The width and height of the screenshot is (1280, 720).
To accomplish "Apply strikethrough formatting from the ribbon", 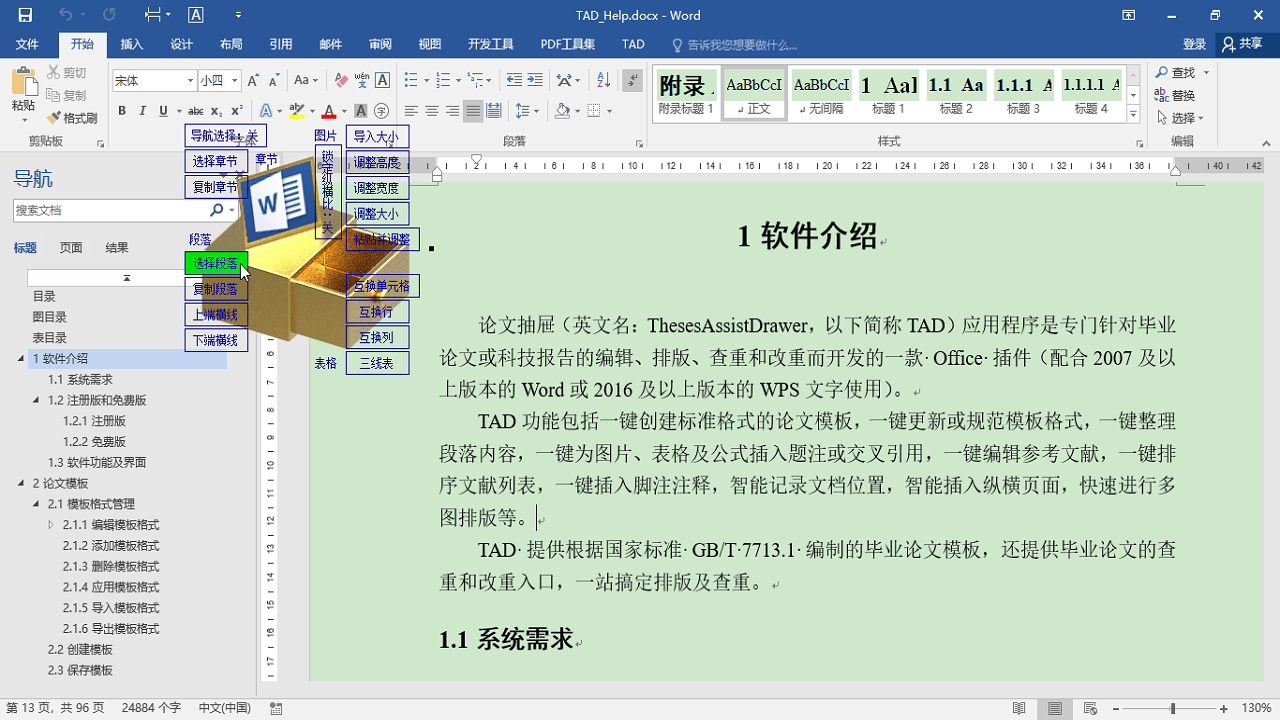I will coord(195,110).
